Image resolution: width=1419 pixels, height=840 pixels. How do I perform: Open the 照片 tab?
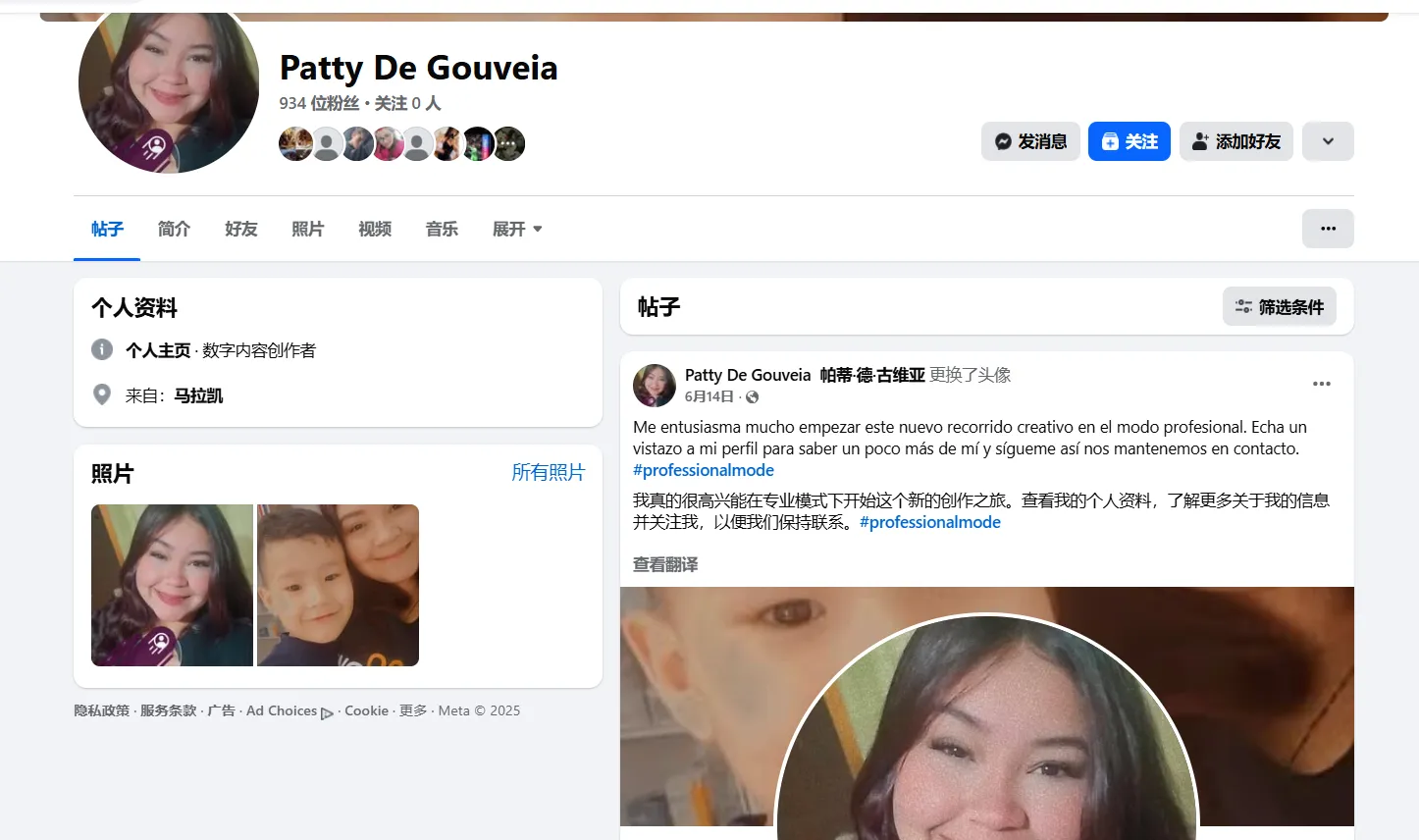[308, 229]
